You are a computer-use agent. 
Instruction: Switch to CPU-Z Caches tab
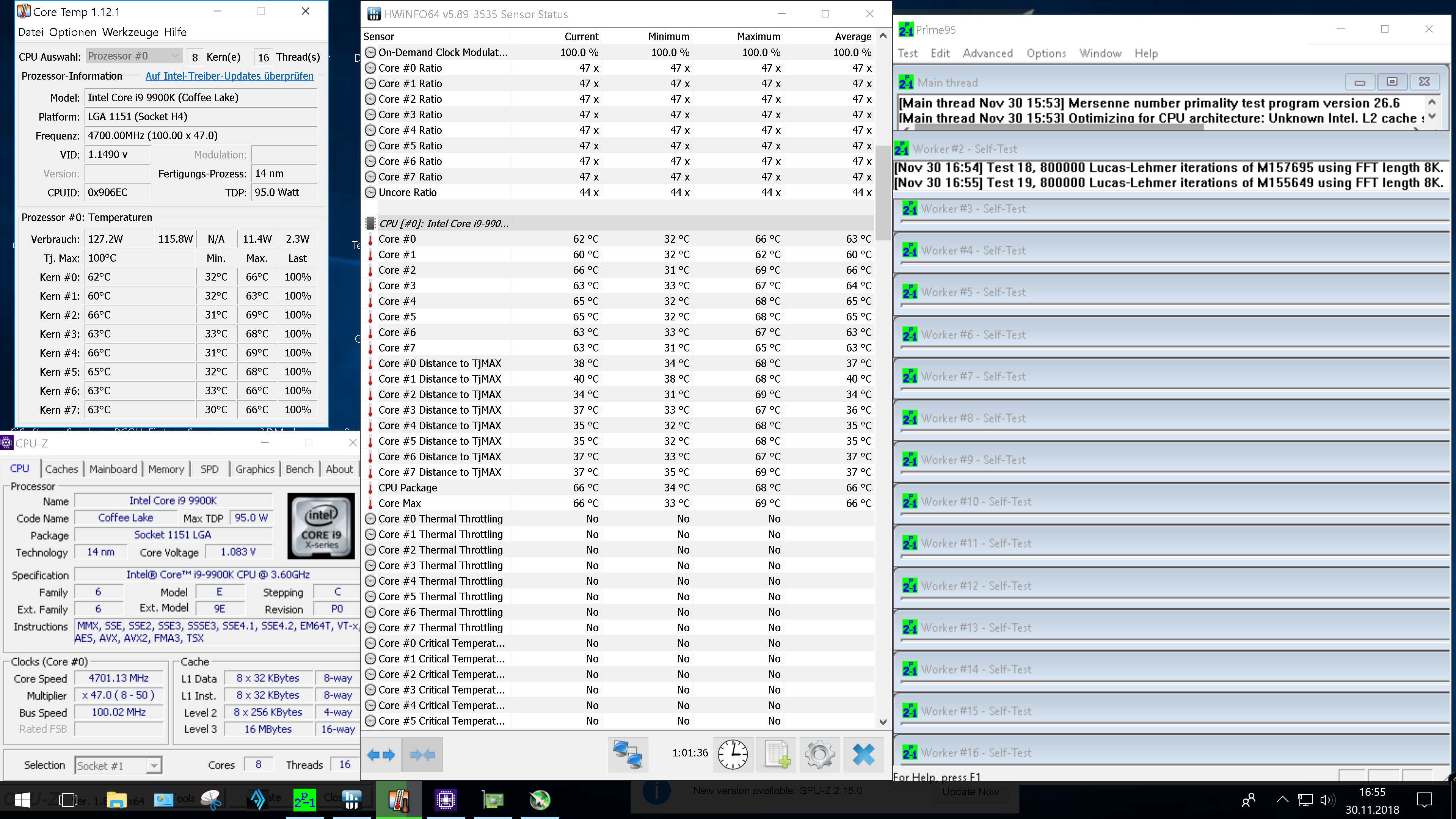click(x=61, y=469)
